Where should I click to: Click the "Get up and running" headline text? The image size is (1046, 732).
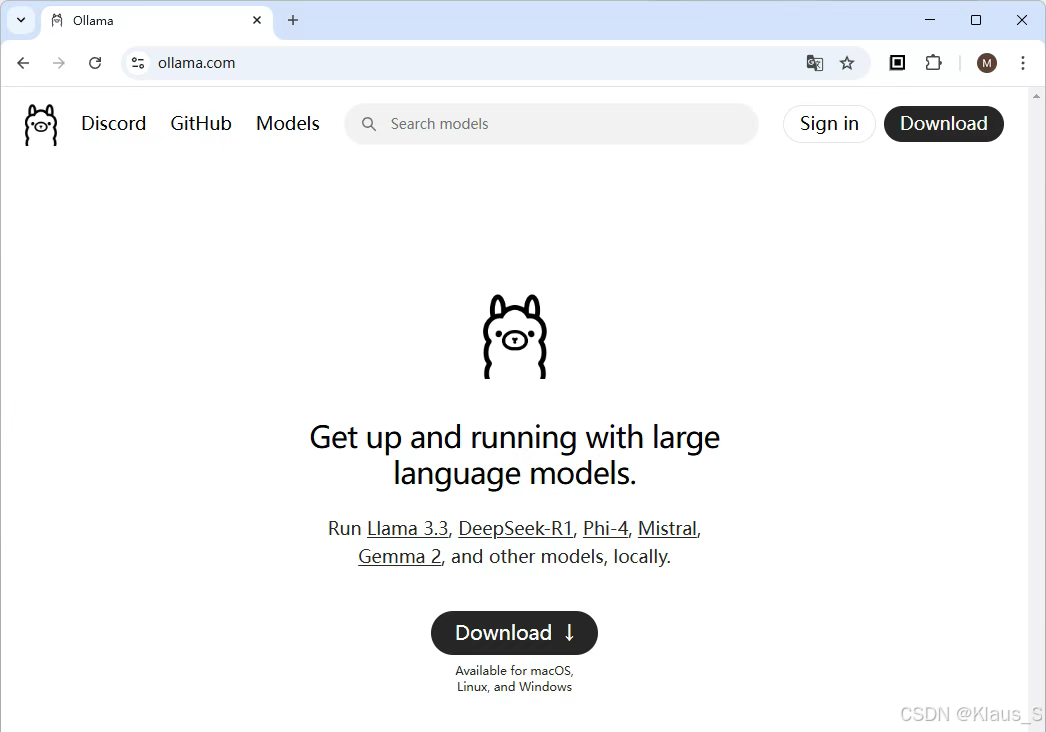click(514, 456)
